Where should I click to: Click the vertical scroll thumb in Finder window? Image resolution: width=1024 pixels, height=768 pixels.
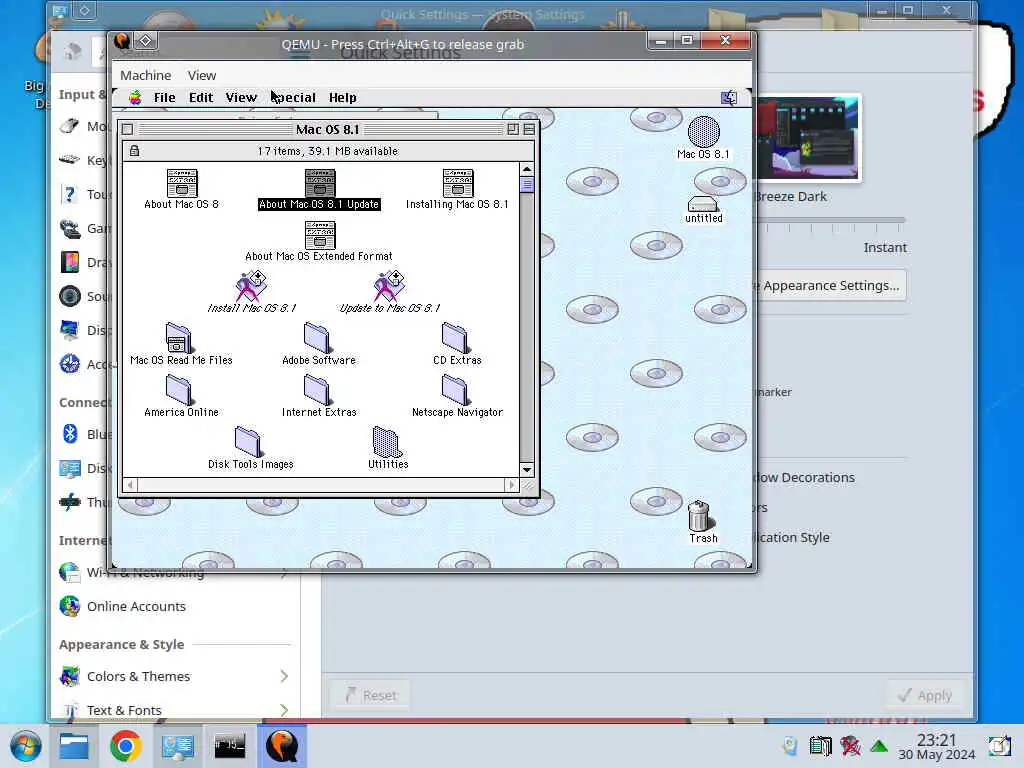click(527, 185)
